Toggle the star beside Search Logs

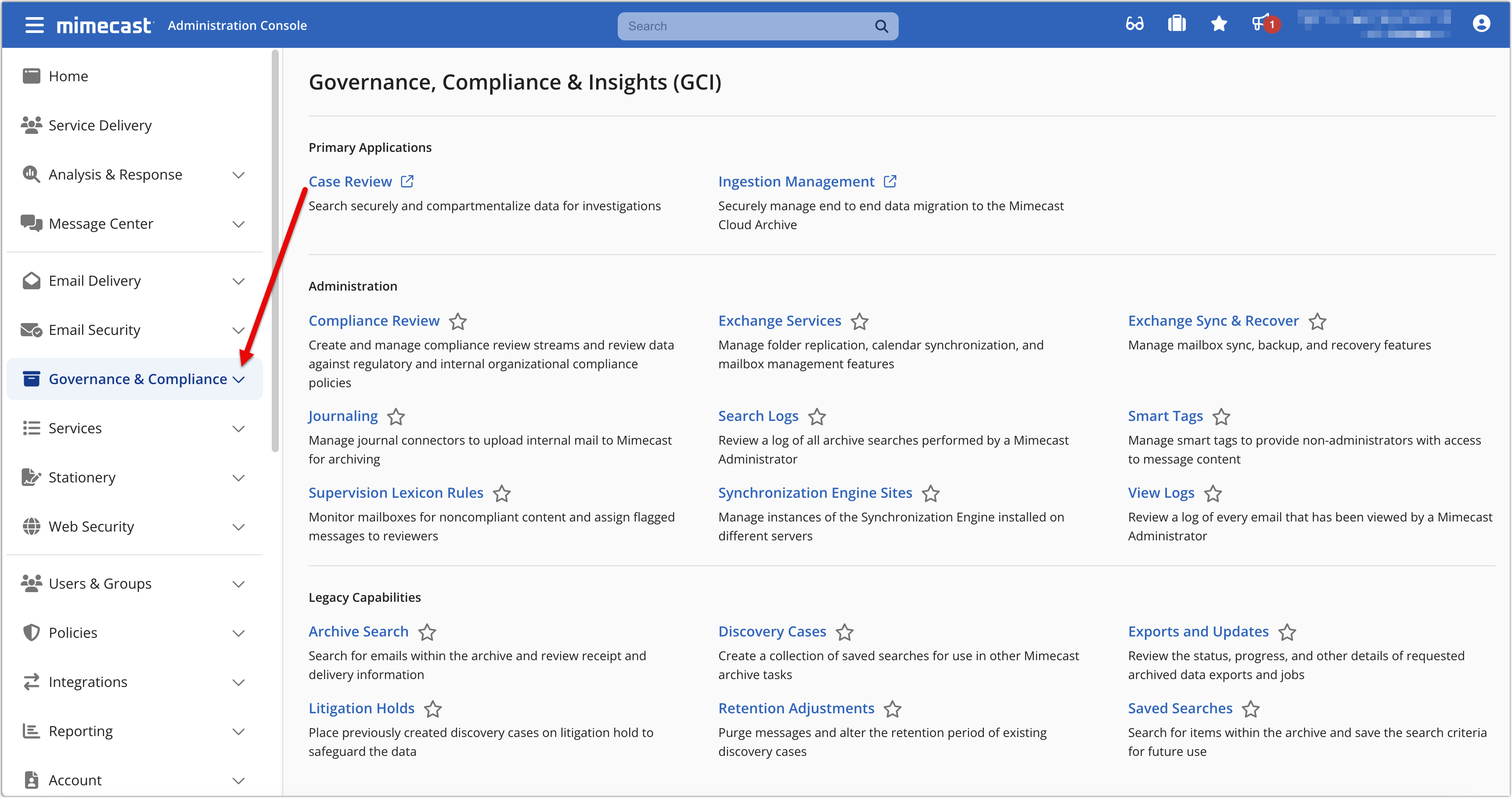[817, 417]
